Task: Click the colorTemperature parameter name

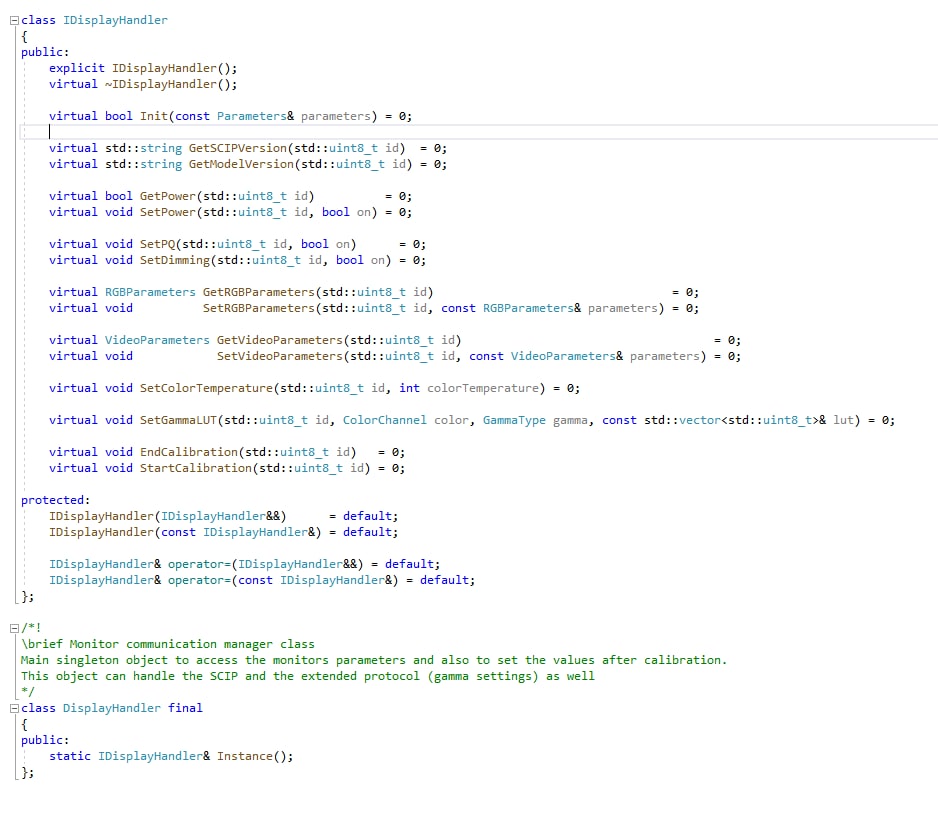Action: pos(483,388)
